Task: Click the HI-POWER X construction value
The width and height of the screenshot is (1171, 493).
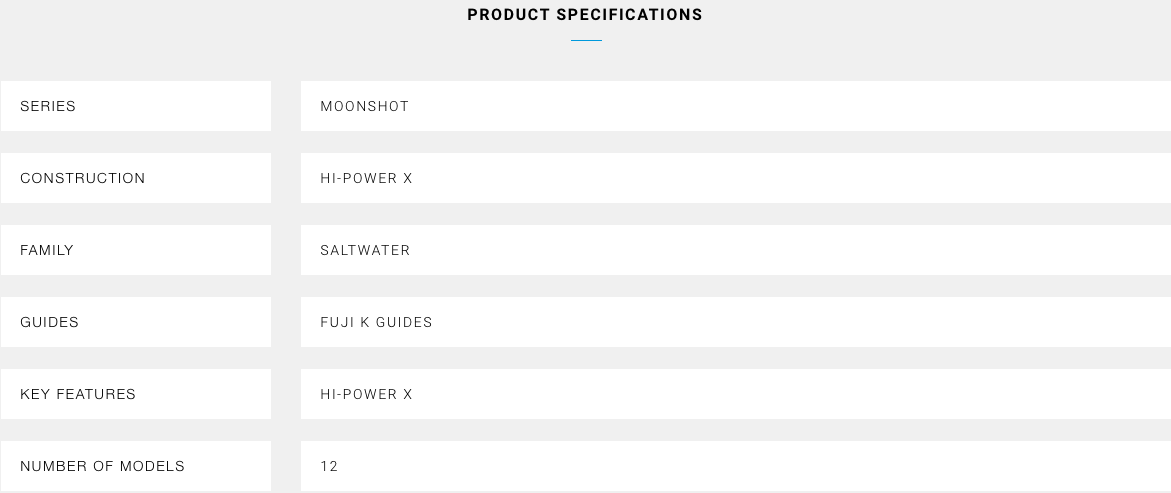Action: 366,179
